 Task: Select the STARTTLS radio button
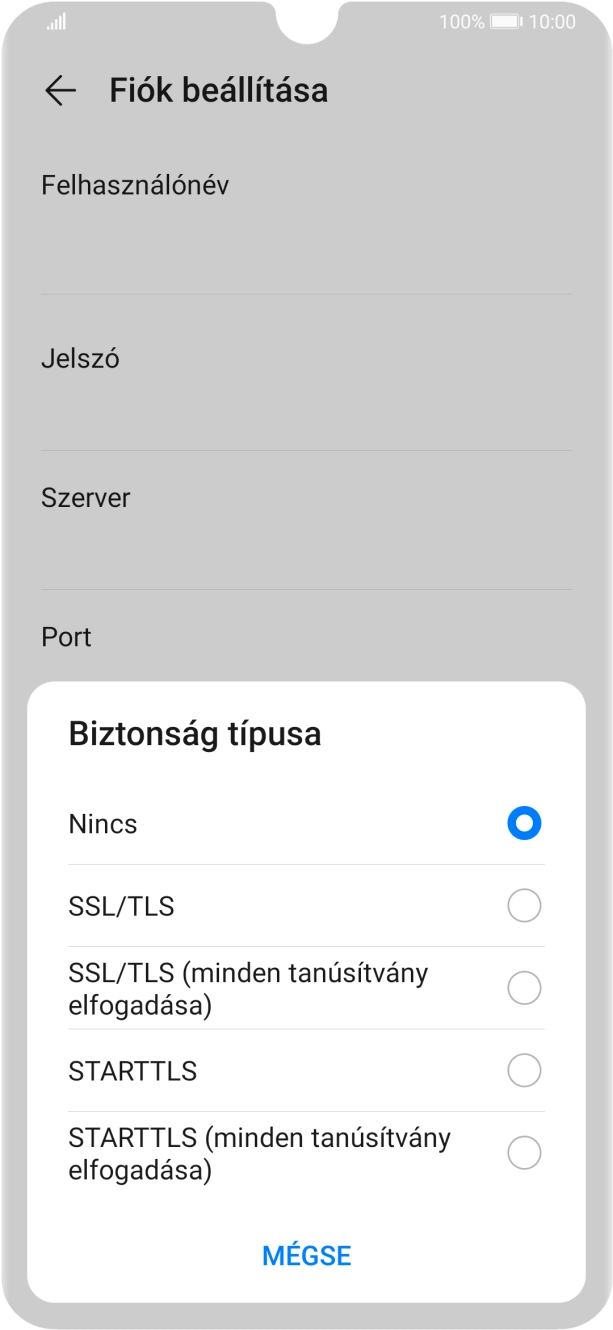[524, 1071]
